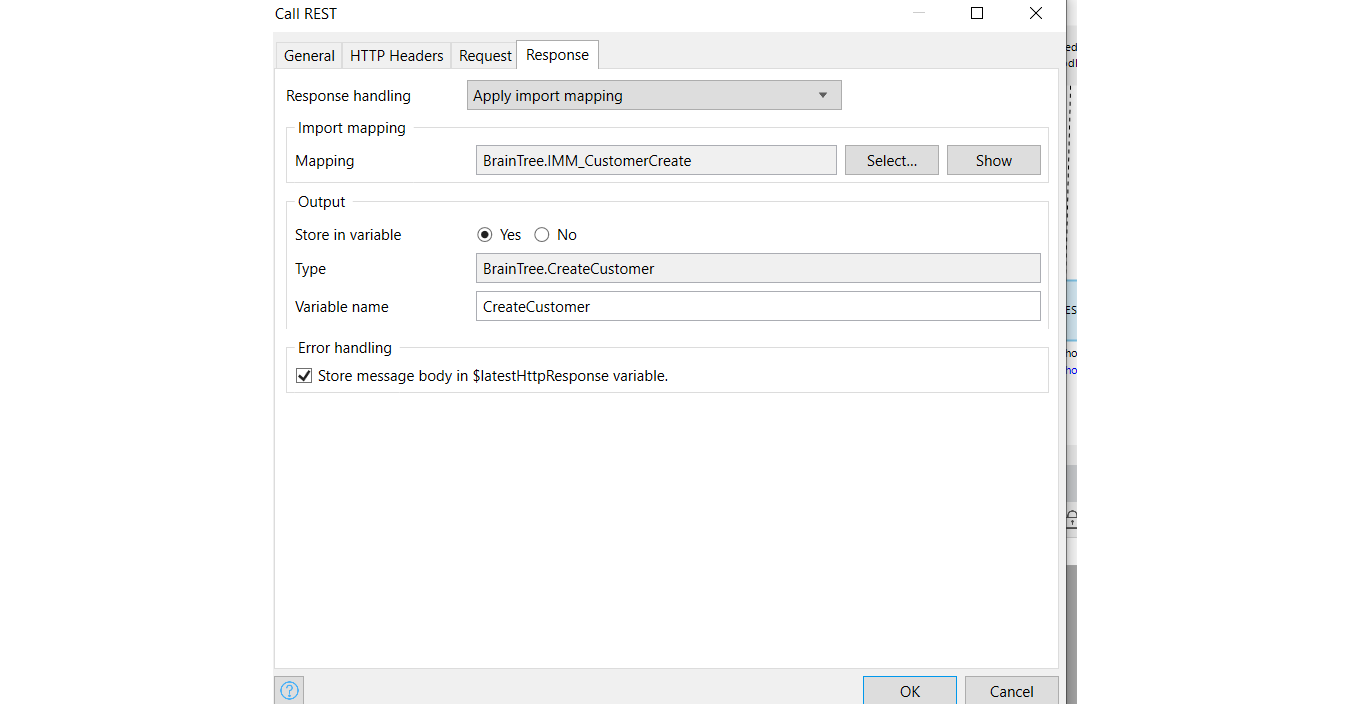Dismiss the dialog via Cancel
The image size is (1350, 704).
(x=1011, y=691)
